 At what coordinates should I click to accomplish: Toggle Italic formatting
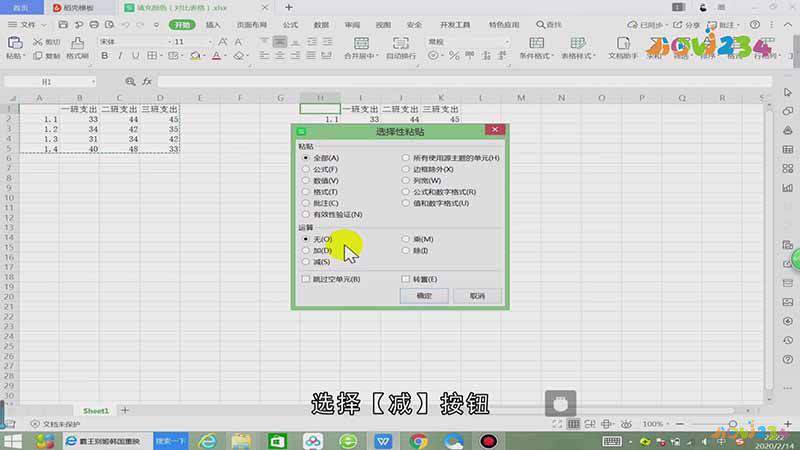tap(120, 56)
